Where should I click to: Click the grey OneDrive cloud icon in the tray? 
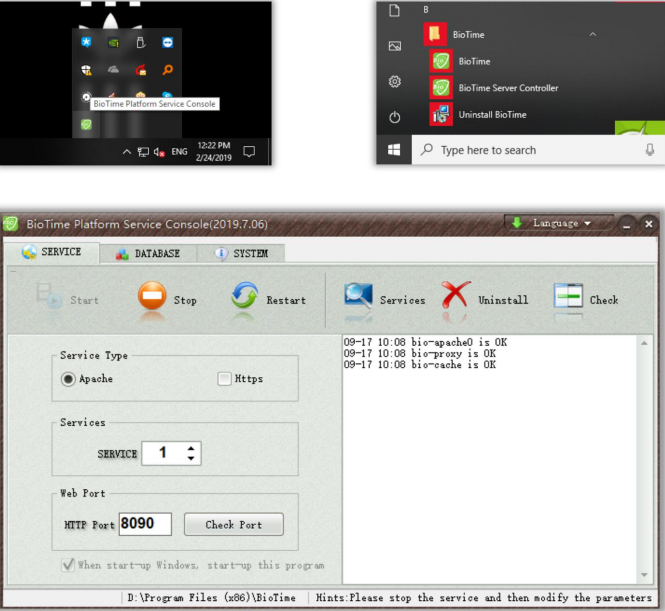tap(113, 70)
